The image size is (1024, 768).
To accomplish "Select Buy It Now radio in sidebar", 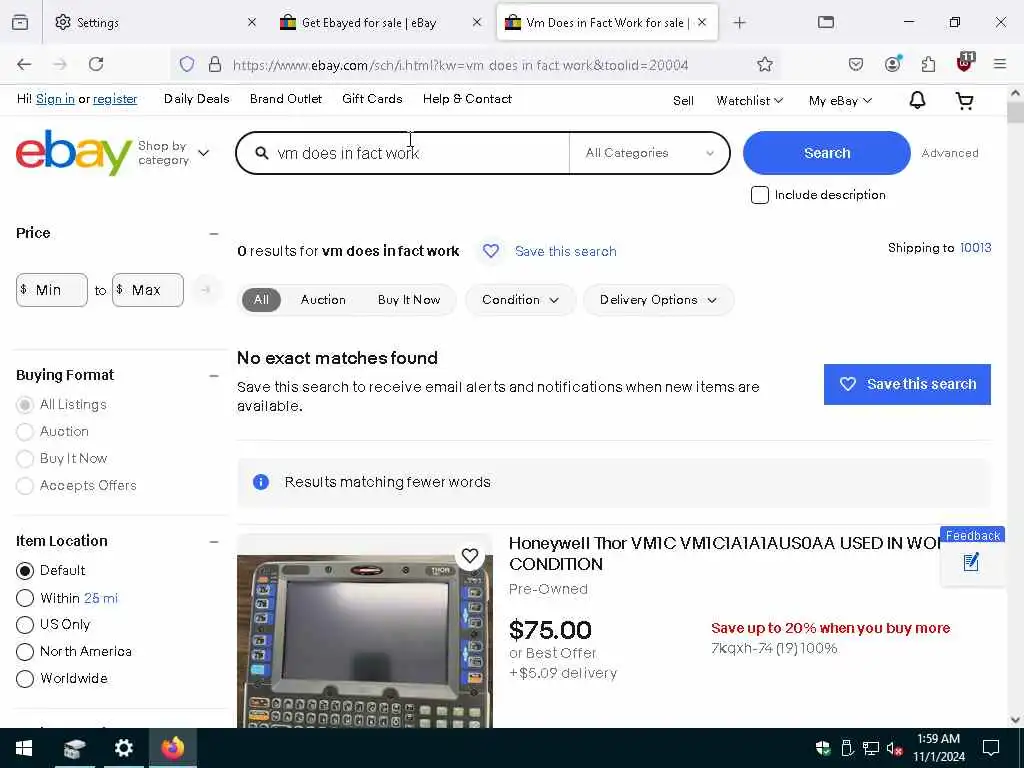I will coord(25,458).
